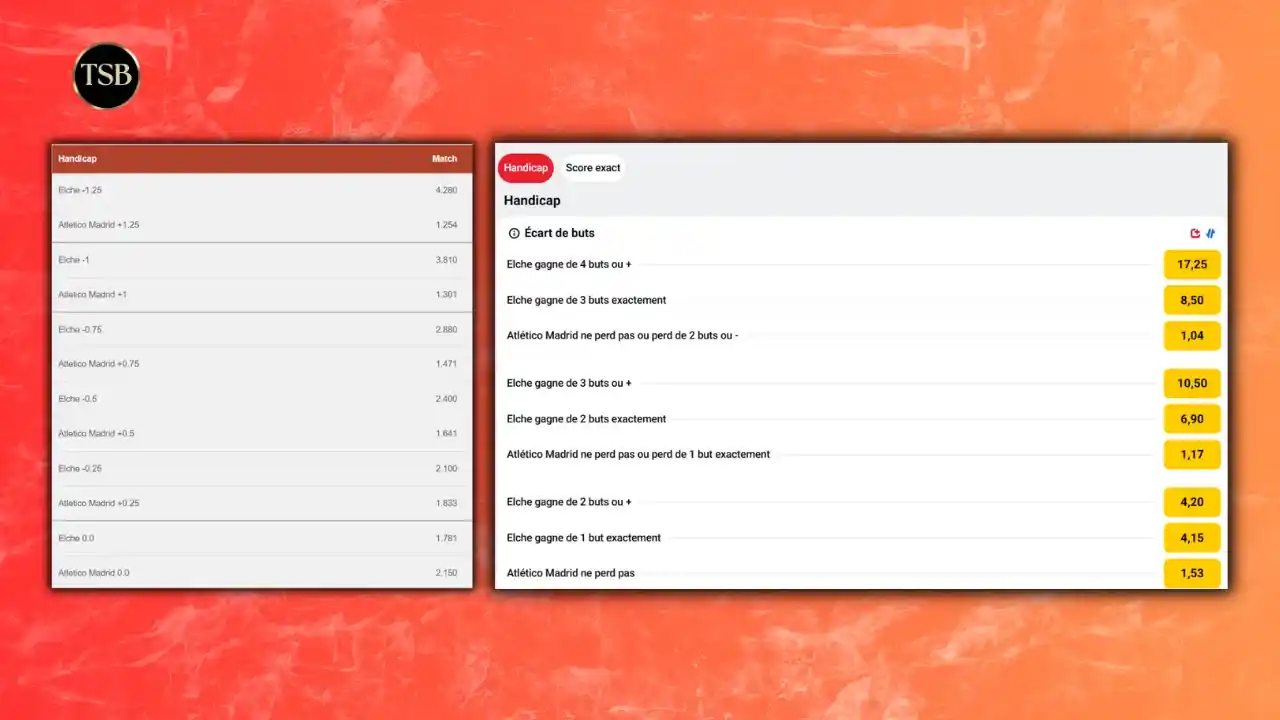The image size is (1280, 720).
Task: Click the 1.471 odds value
Action: click(x=446, y=364)
